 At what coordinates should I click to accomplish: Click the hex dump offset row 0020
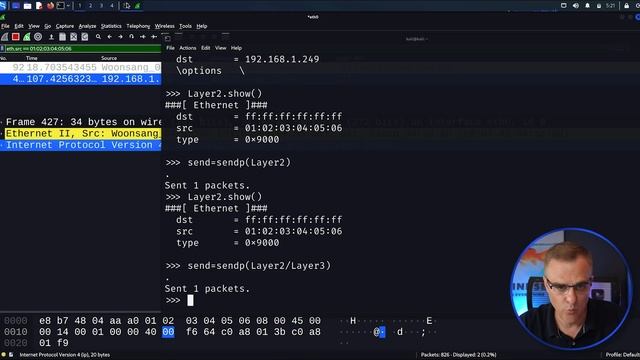pos(16,343)
